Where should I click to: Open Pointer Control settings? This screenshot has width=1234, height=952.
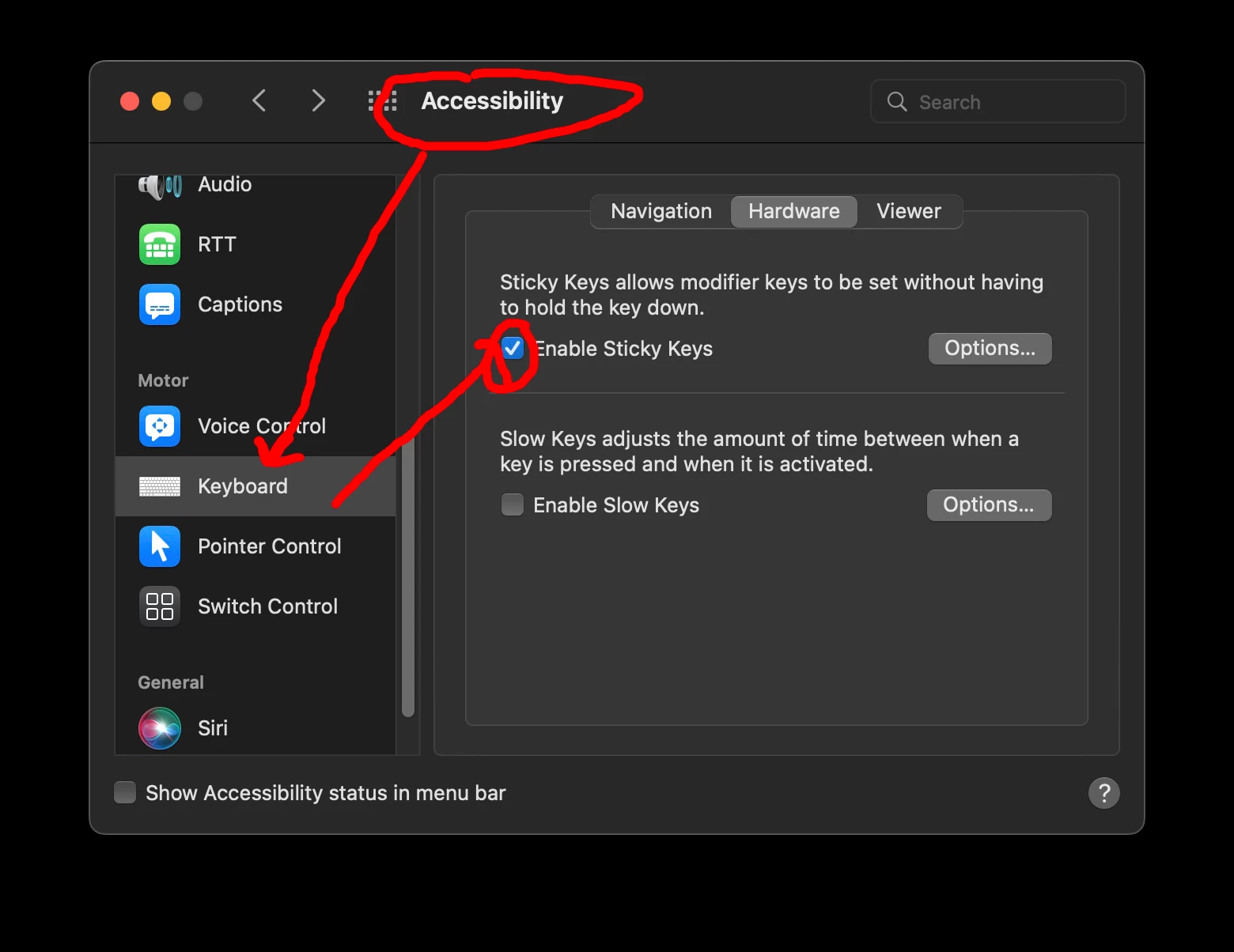click(x=256, y=546)
